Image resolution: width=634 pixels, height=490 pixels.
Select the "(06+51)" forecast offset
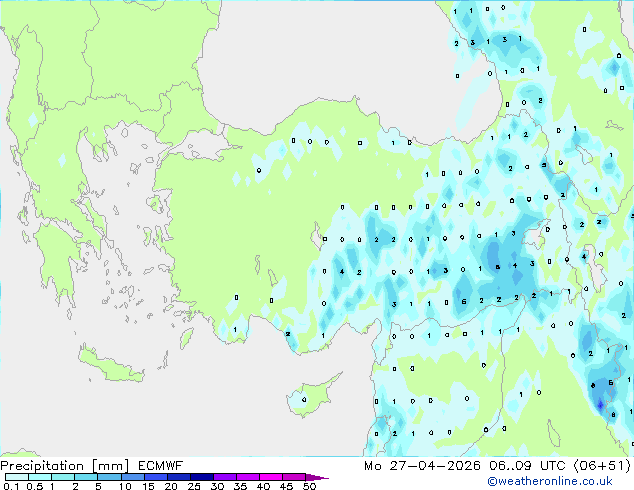click(602, 466)
